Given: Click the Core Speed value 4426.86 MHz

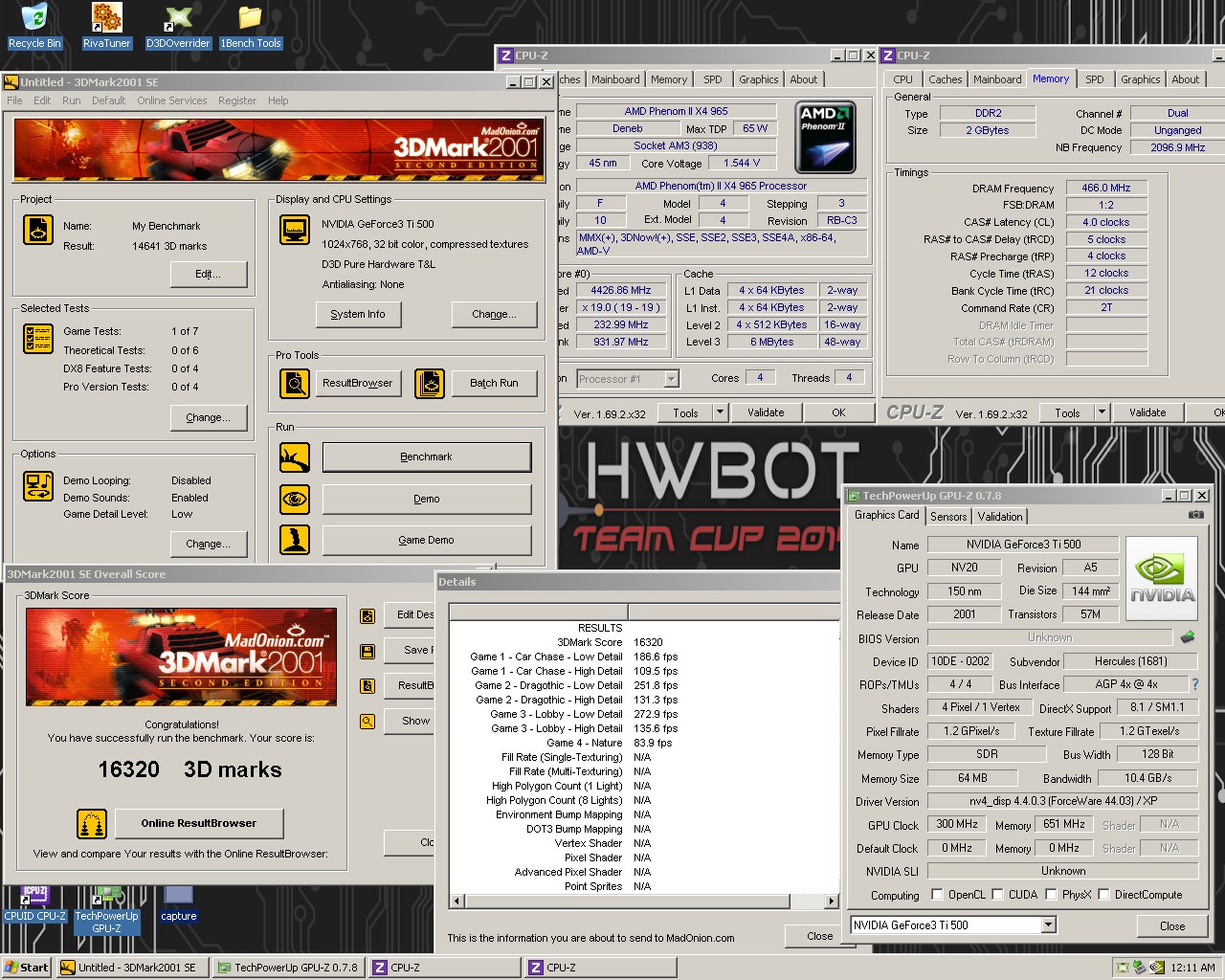Looking at the screenshot, I should click(x=620, y=290).
